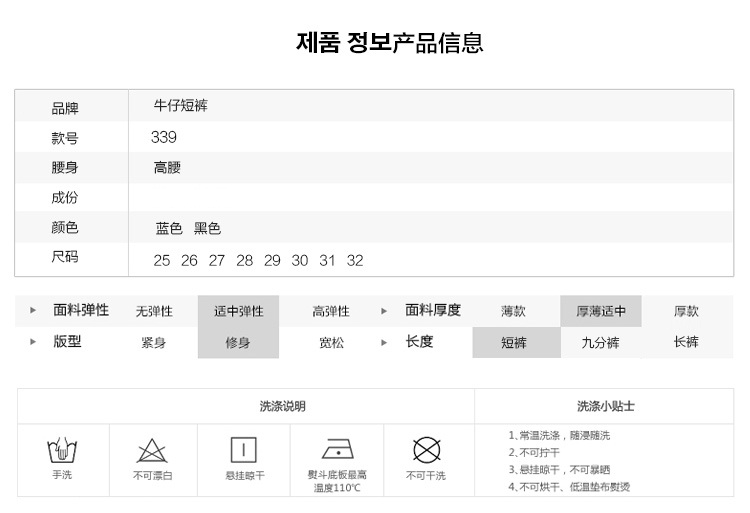750x513 pixels.
Task: Click the 高腰 value
Action: tap(167, 167)
